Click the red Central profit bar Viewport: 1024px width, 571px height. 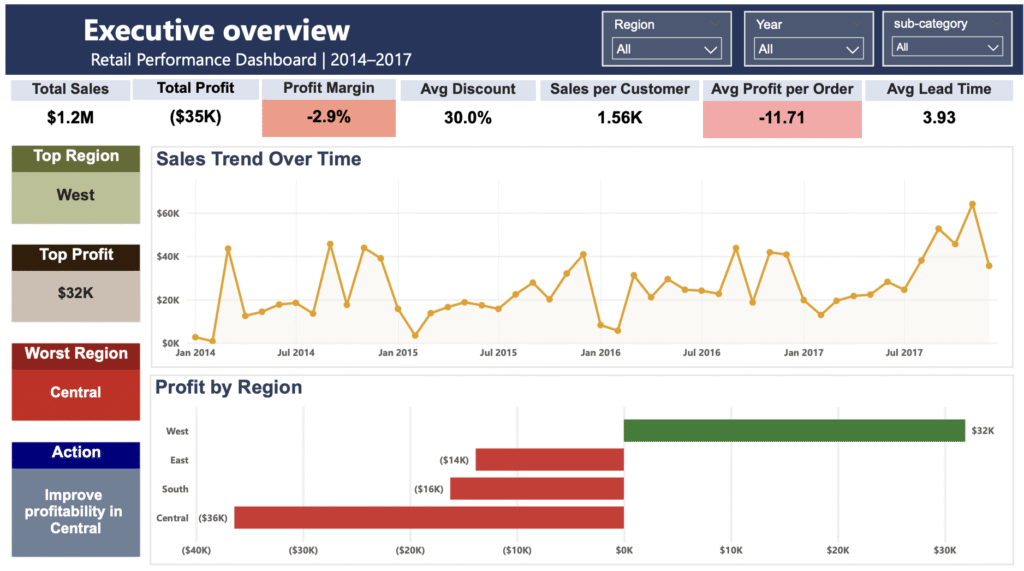(429, 517)
